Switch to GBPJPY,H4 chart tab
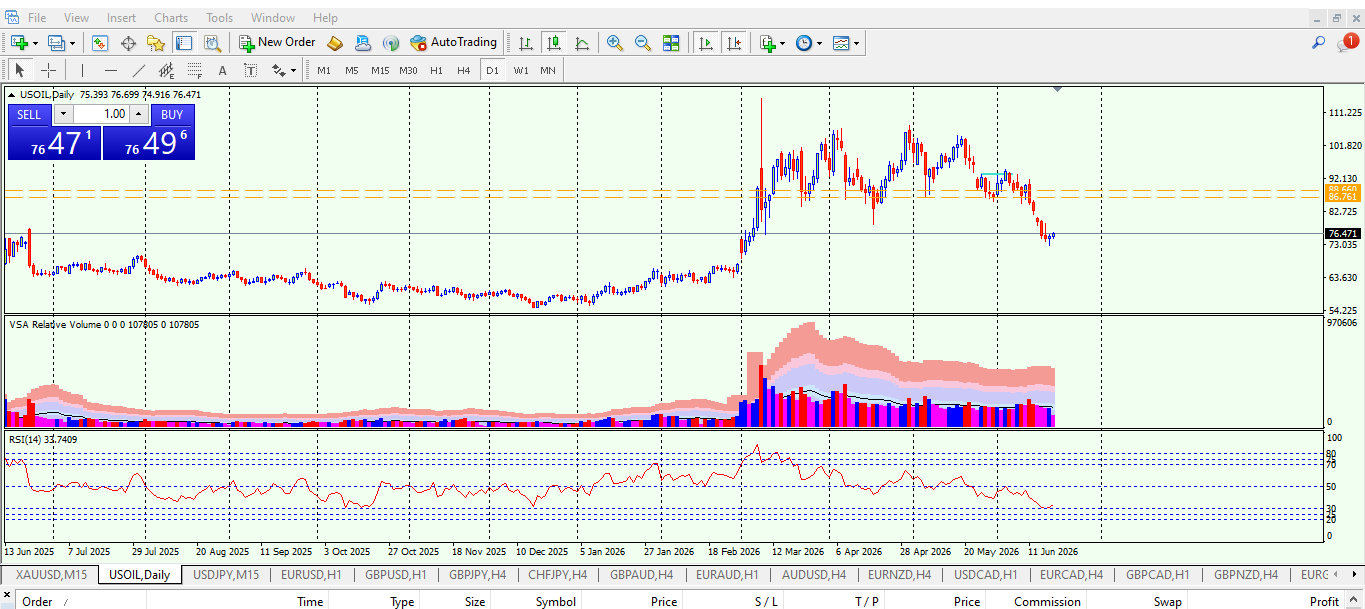The image size is (1365, 609). pyautogui.click(x=478, y=575)
